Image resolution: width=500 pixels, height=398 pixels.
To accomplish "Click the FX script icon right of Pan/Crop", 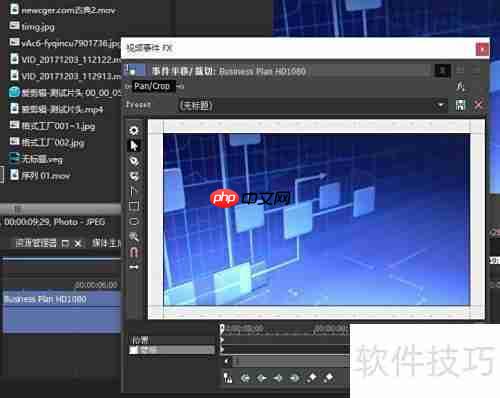I will pyautogui.click(x=460, y=87).
